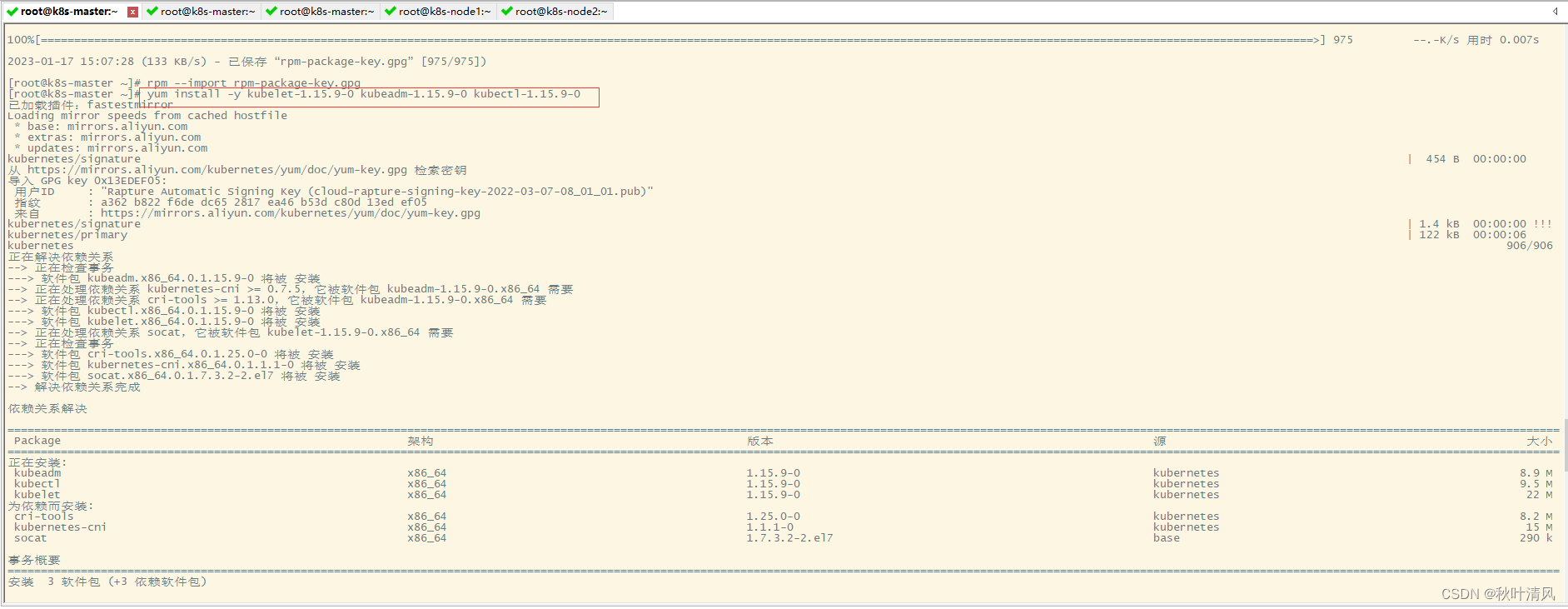Viewport: 1568px width, 609px height.
Task: Click the "kubernetes-cni >= 0.7.5" dependency line
Action: [291, 289]
